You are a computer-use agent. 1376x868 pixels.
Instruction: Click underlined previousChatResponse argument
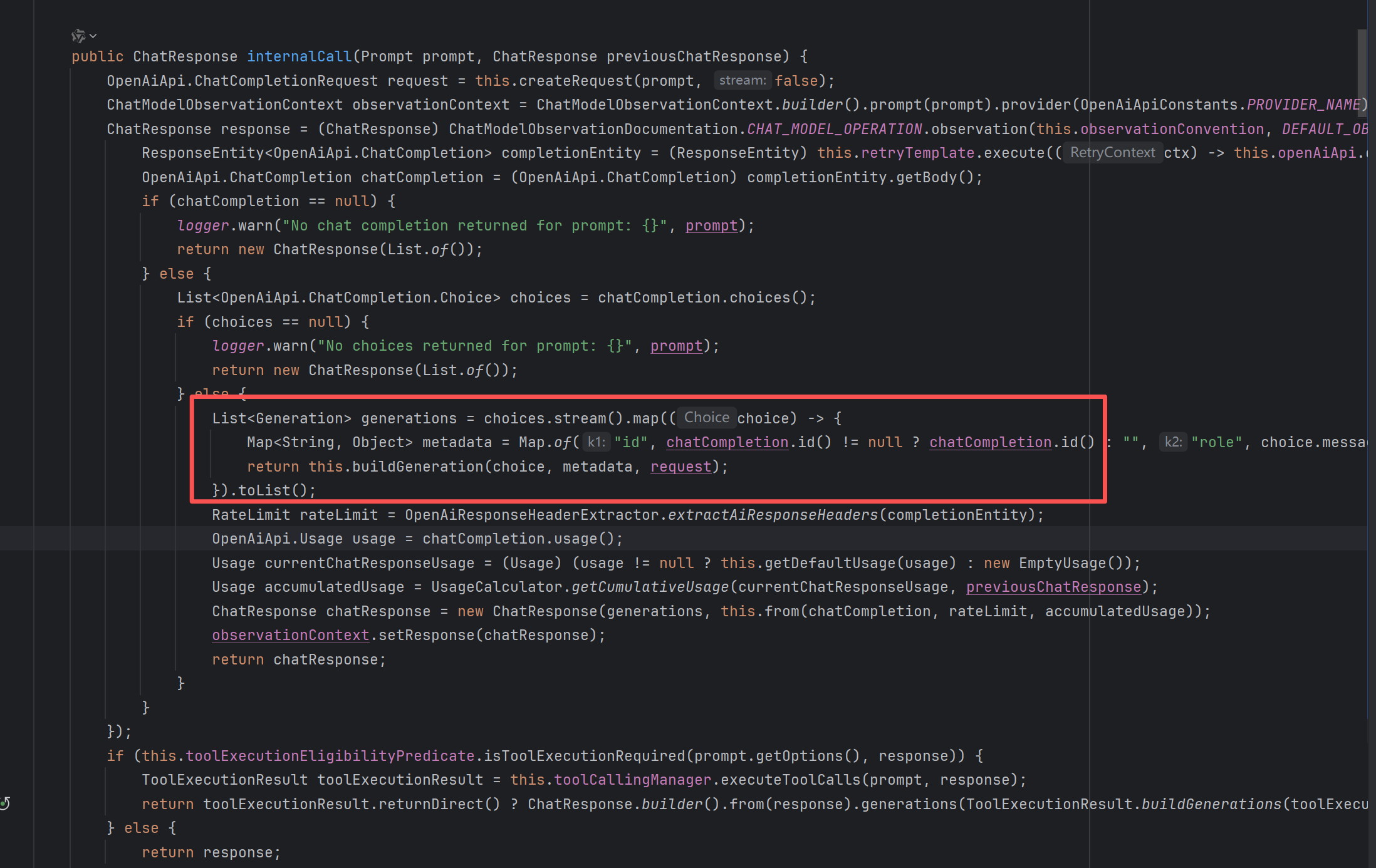click(x=1053, y=587)
